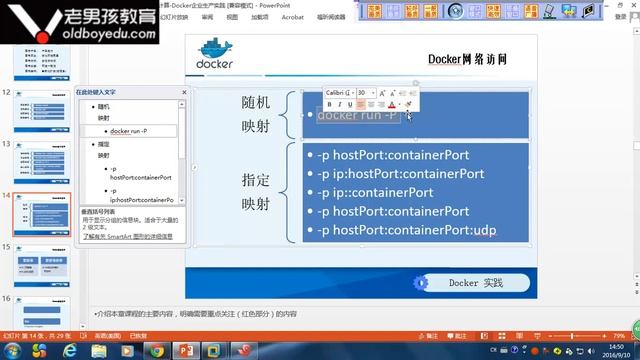
Task: Open the Acrobat ribbon tab
Action: tap(293, 17)
